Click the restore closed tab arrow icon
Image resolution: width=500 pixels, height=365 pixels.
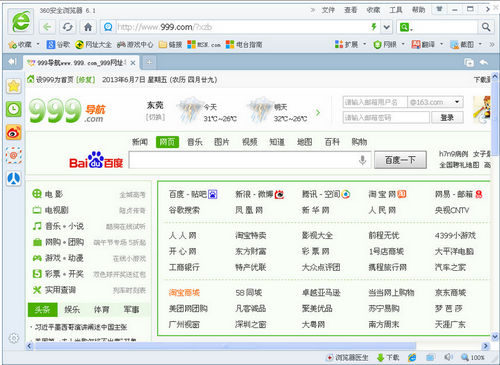click(x=484, y=62)
